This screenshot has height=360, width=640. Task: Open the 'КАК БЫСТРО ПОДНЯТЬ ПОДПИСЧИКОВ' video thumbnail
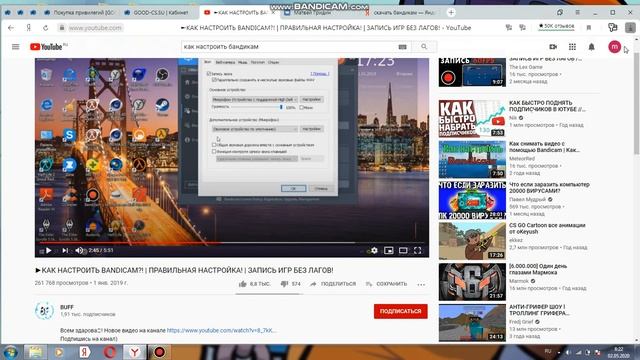click(472, 119)
